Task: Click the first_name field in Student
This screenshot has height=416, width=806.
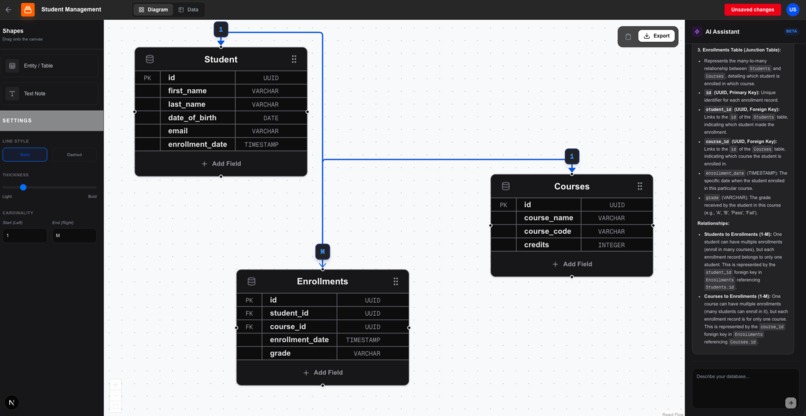Action: tap(187, 91)
